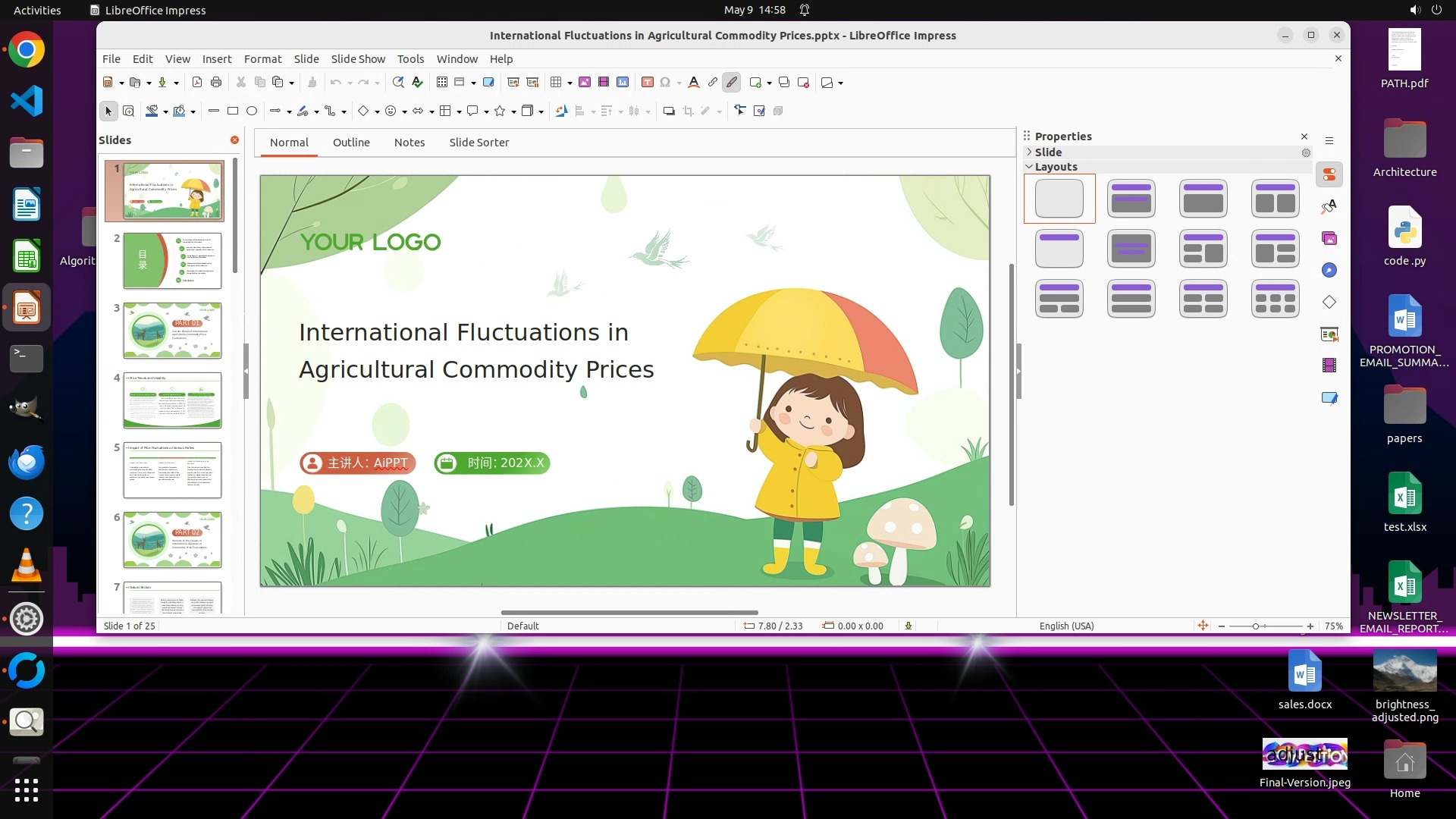Toggle the Shadow button

pos(669,111)
